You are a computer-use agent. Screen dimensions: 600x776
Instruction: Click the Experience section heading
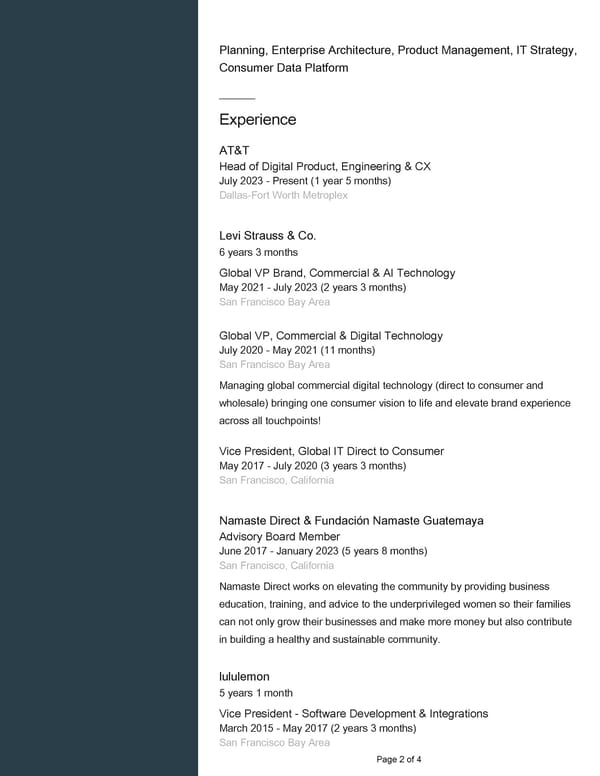click(257, 120)
